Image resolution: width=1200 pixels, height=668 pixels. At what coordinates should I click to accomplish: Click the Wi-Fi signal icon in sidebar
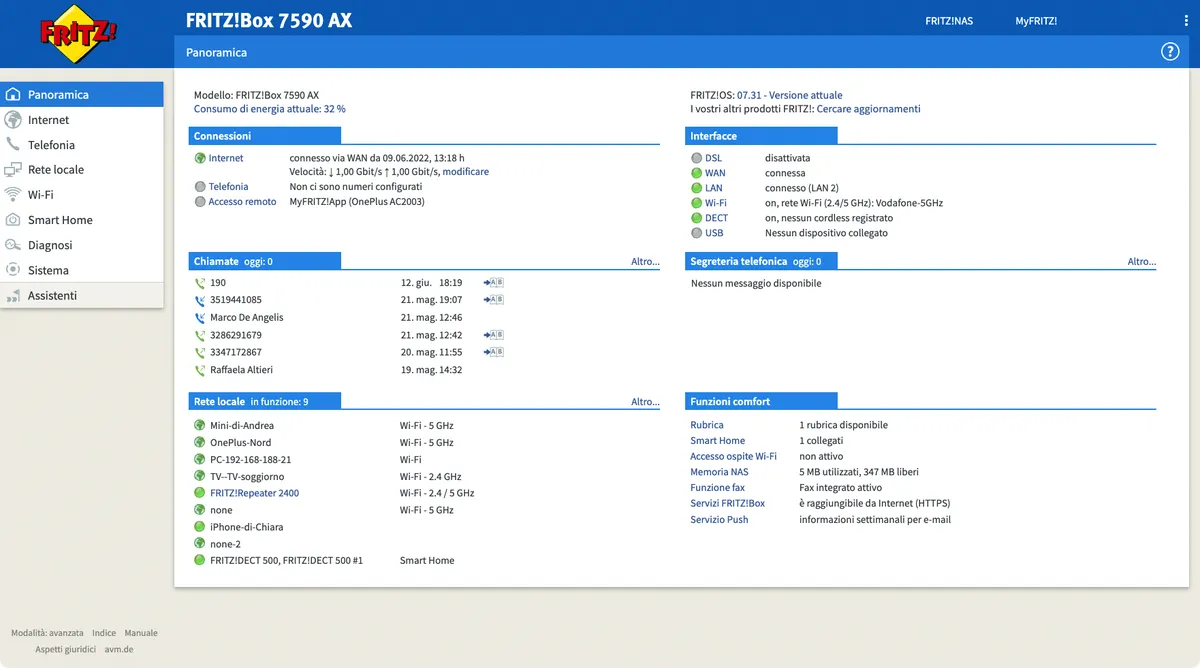(13, 195)
